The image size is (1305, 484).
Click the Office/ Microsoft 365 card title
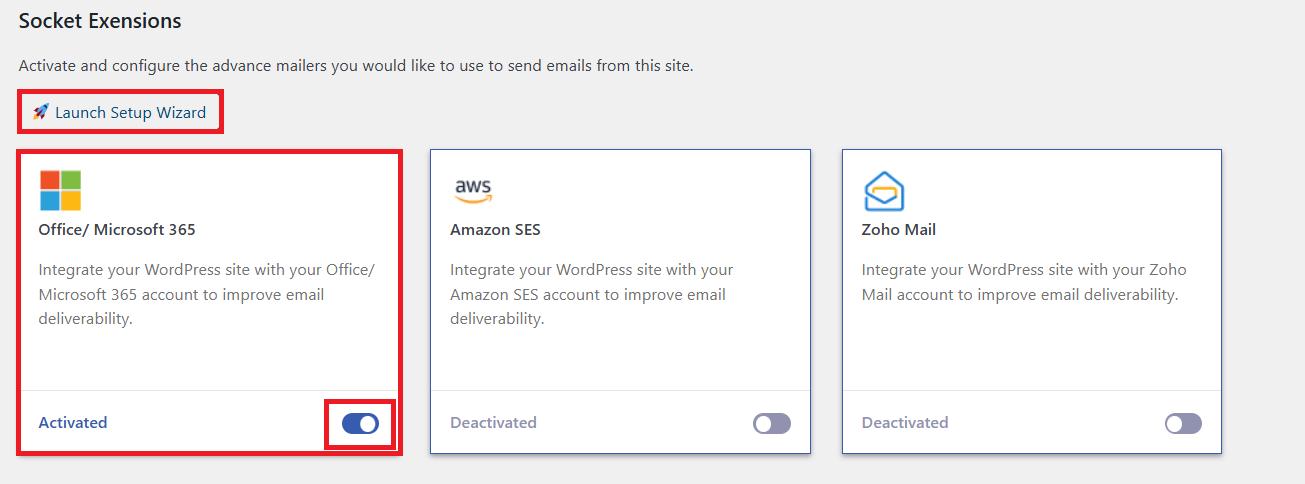click(x=117, y=229)
